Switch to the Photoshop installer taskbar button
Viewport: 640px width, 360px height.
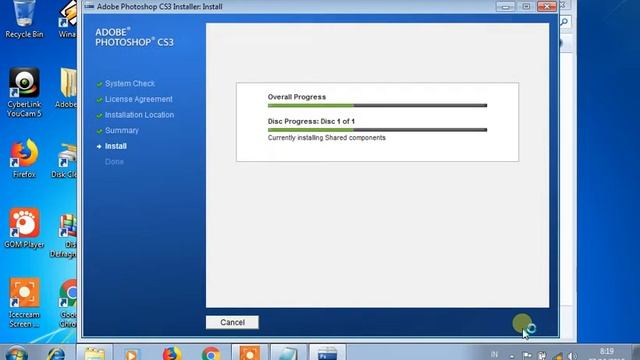[327, 352]
